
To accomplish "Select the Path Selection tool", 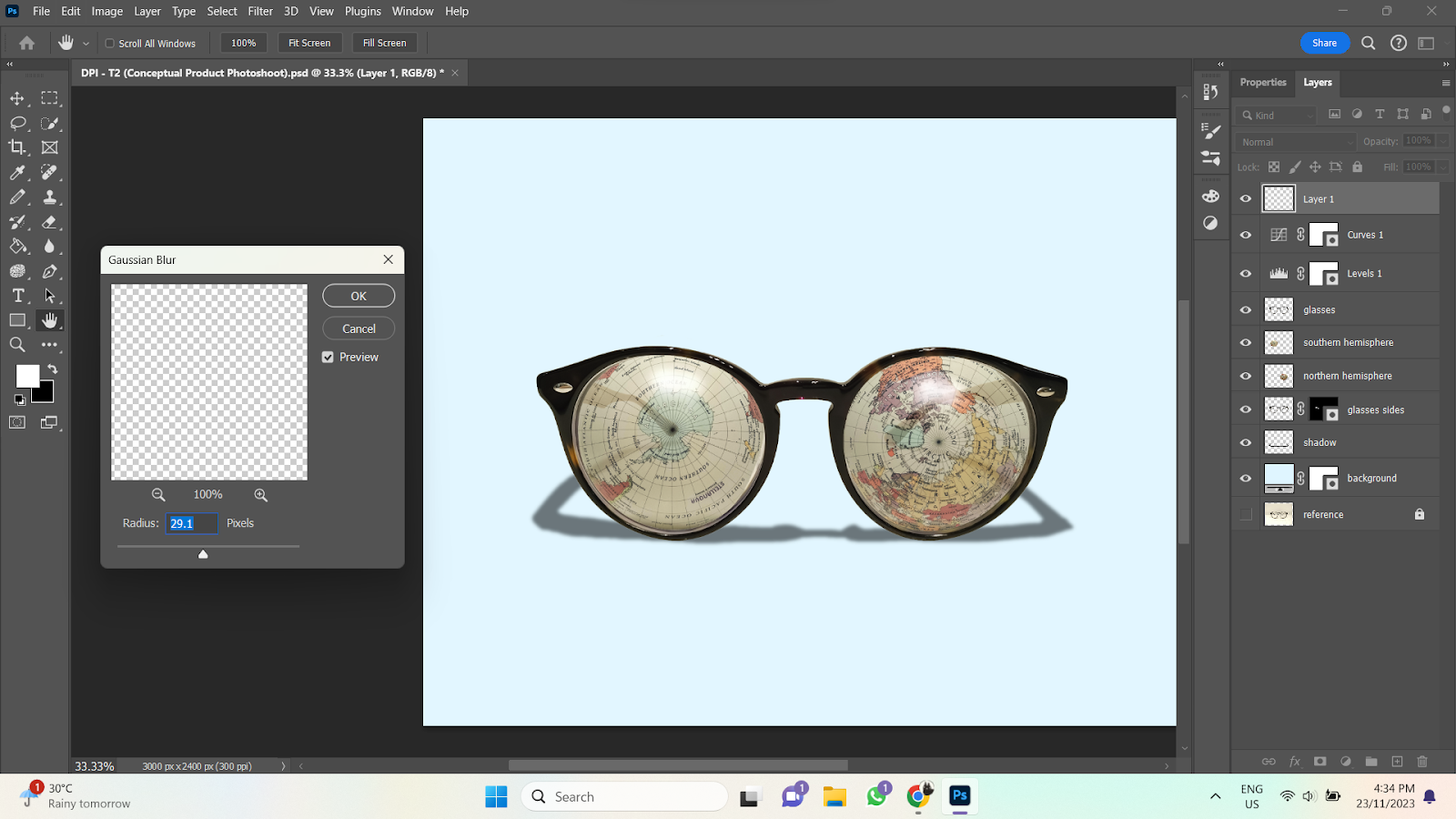I will 50,296.
